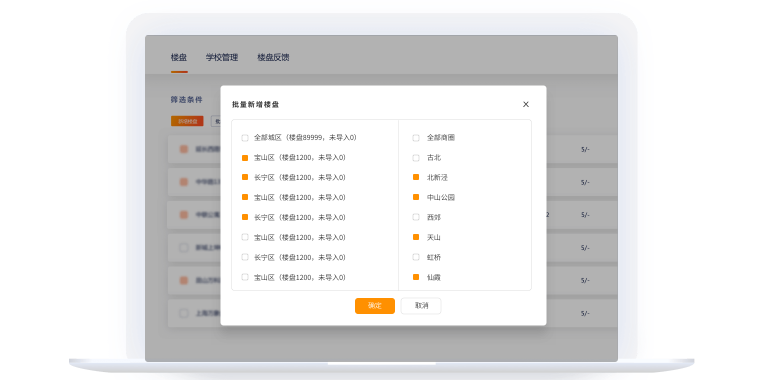Click the orange button under 筛选条件
The width and height of the screenshot is (760, 380).
tap(187, 121)
